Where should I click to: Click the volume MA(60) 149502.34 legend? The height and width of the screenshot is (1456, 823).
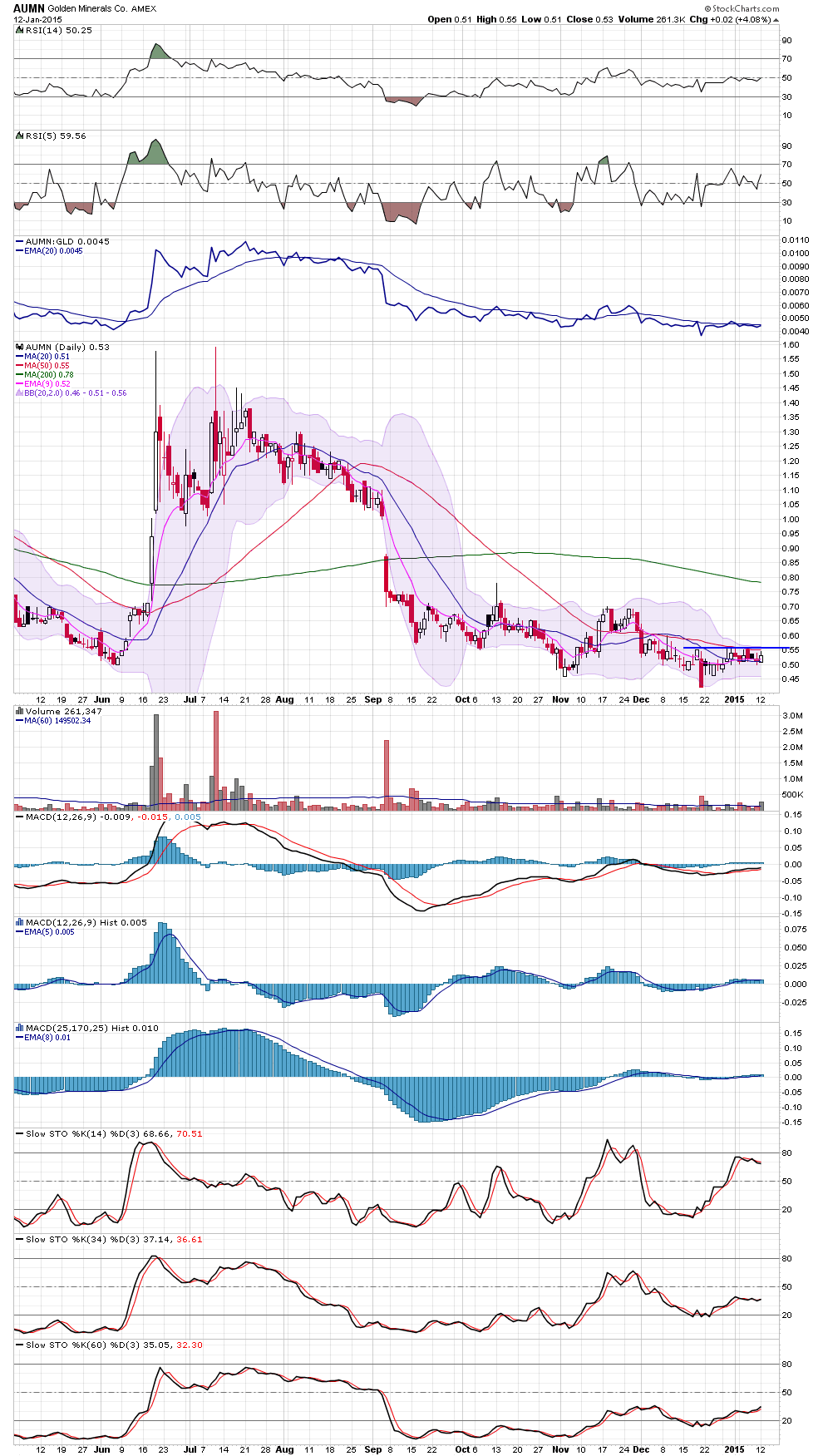(53, 720)
